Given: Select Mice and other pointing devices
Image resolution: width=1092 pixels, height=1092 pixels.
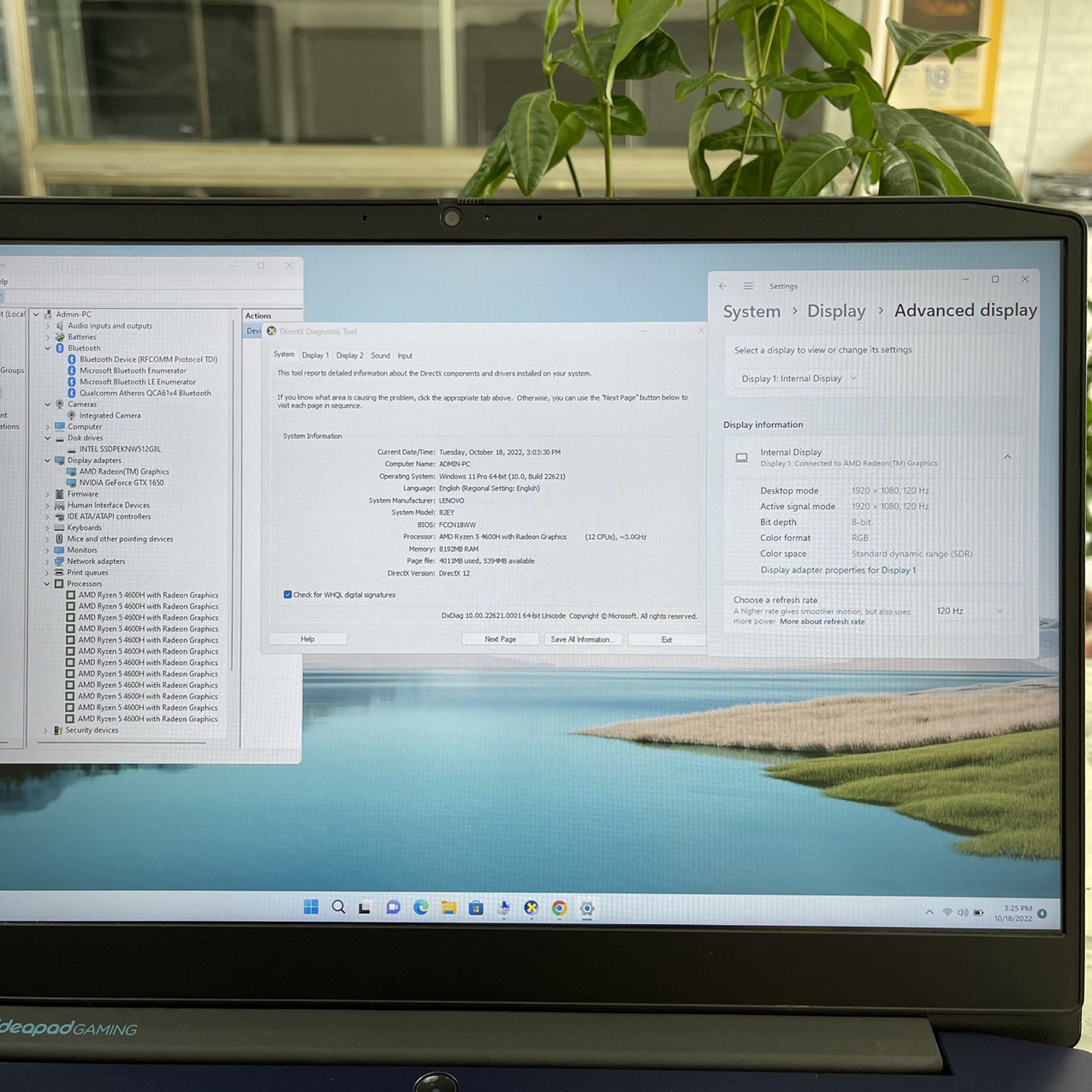Looking at the screenshot, I should 120,539.
